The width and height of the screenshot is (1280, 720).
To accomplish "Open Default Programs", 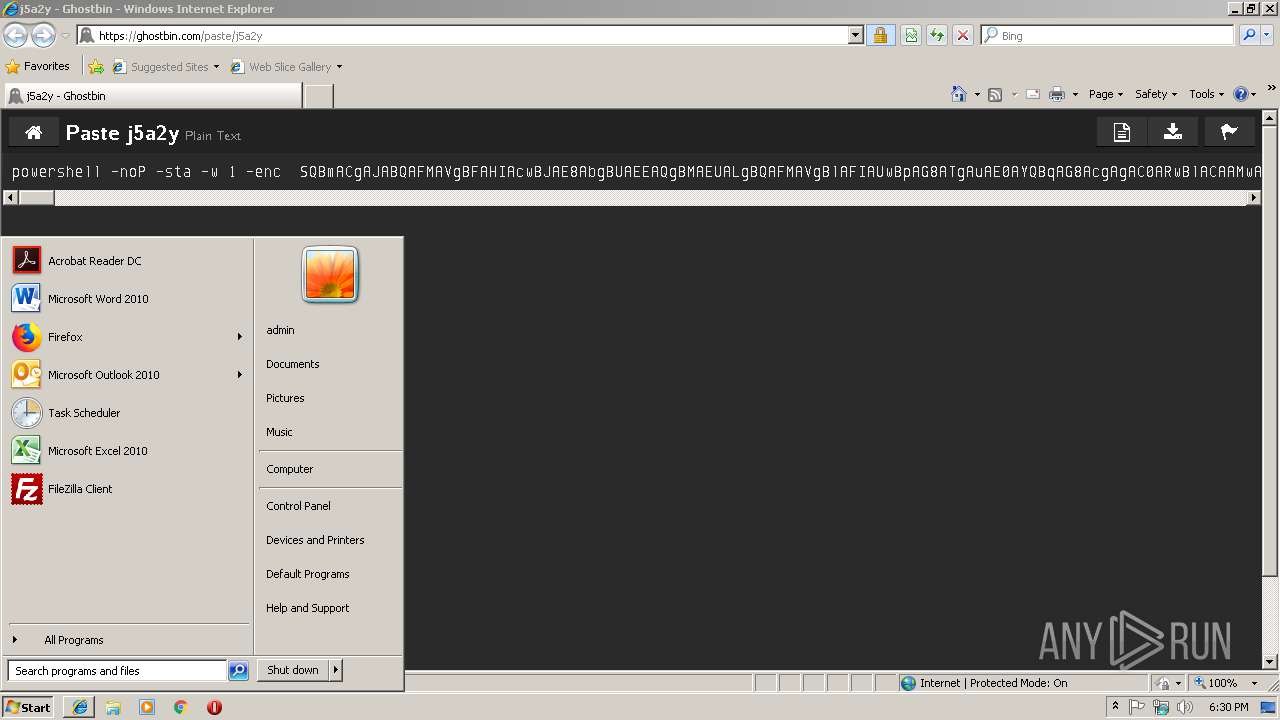I will (307, 574).
